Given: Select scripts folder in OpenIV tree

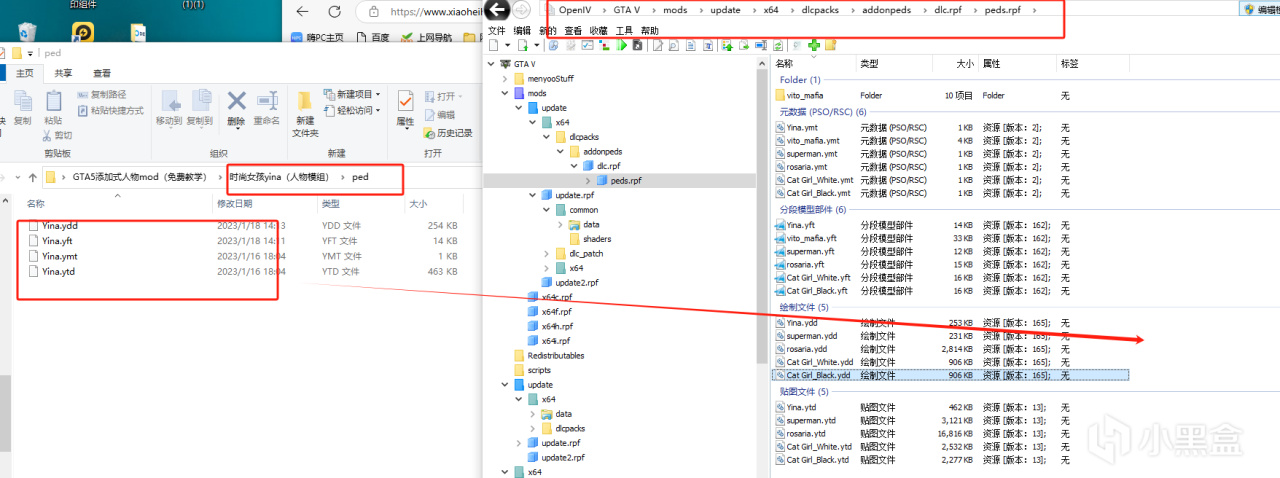Looking at the screenshot, I should click(533, 370).
